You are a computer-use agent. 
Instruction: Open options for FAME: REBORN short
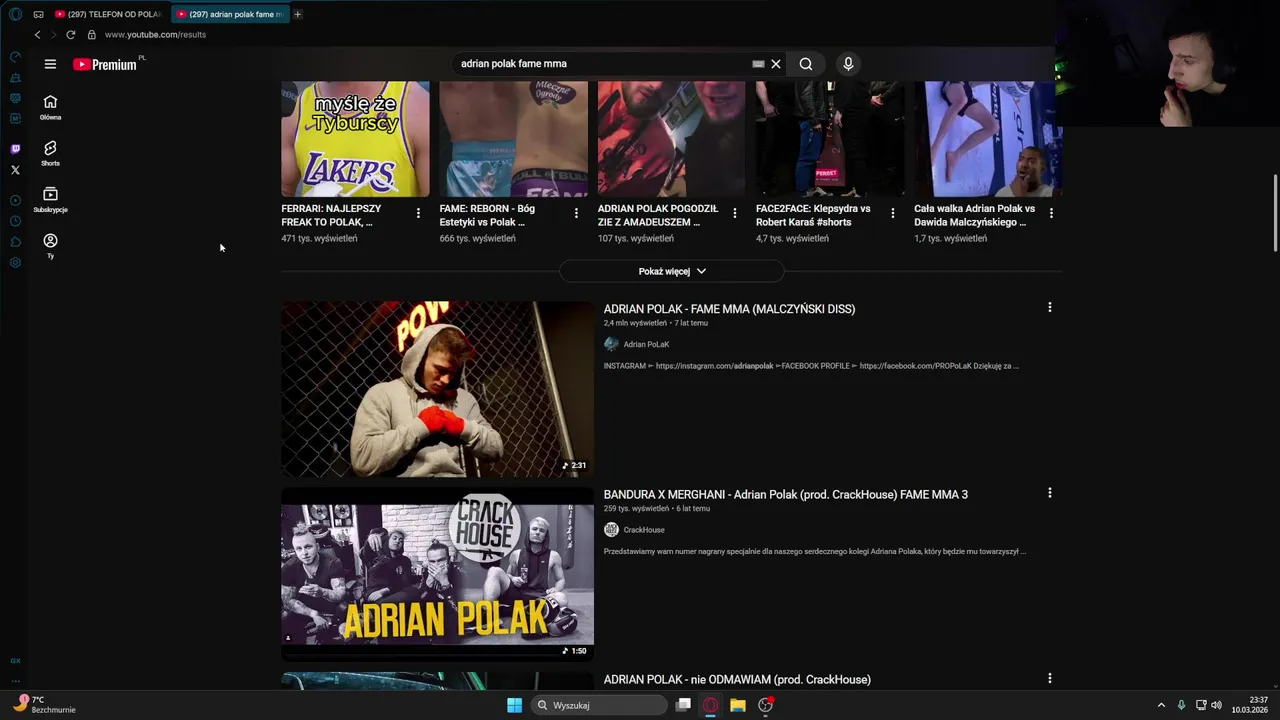pyautogui.click(x=576, y=213)
